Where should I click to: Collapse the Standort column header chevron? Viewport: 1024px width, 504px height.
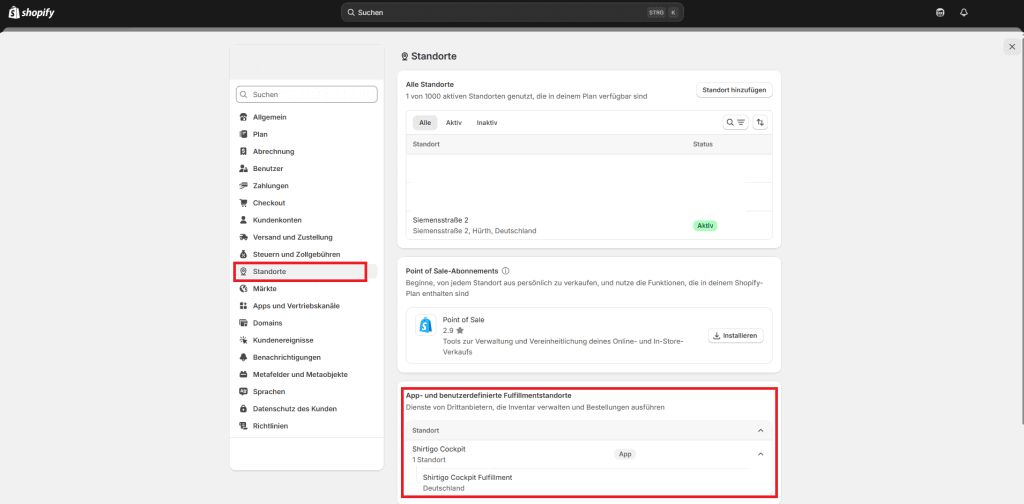click(x=759, y=430)
